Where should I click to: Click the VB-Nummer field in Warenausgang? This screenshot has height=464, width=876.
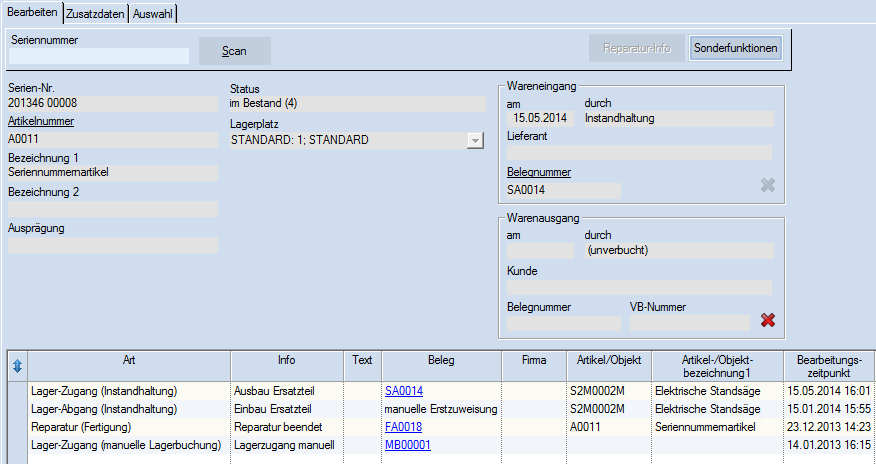tap(689, 323)
